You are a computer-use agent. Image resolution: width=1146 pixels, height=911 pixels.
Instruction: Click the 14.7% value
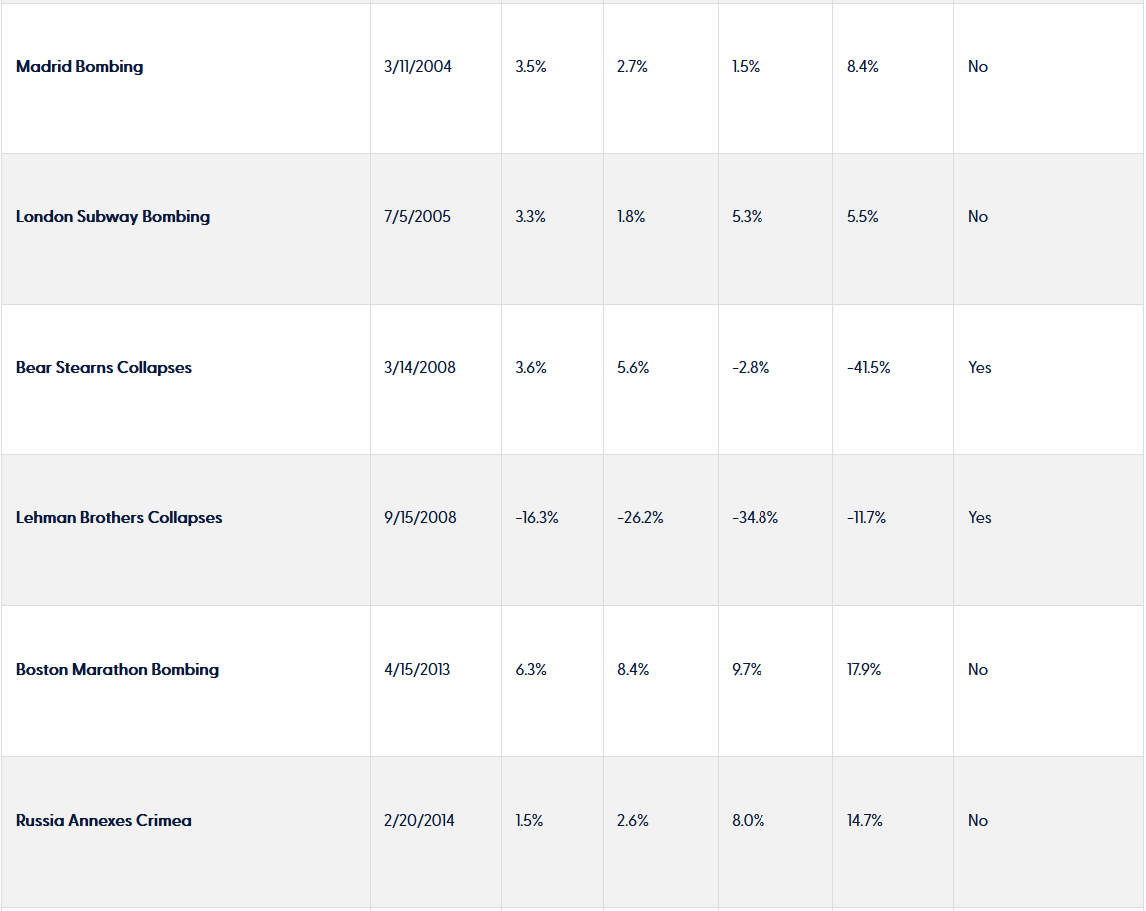point(864,821)
